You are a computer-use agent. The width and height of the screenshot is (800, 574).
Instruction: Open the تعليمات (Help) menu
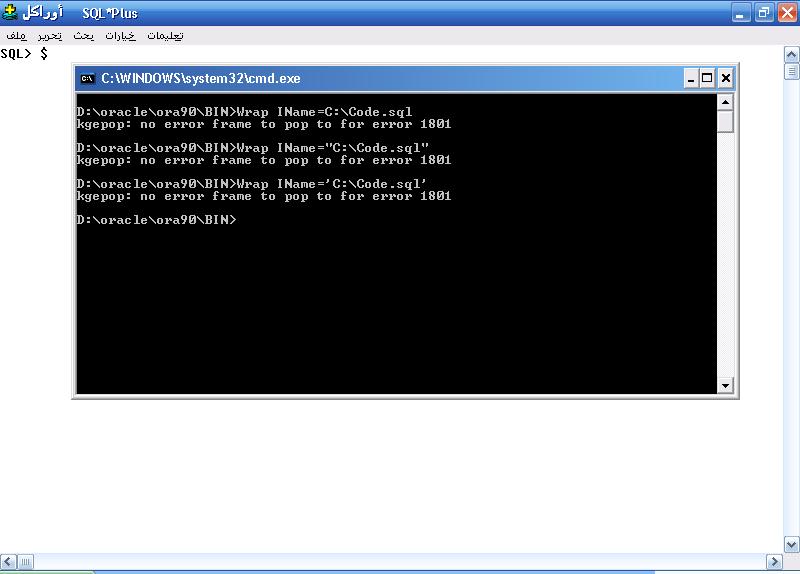click(x=165, y=36)
